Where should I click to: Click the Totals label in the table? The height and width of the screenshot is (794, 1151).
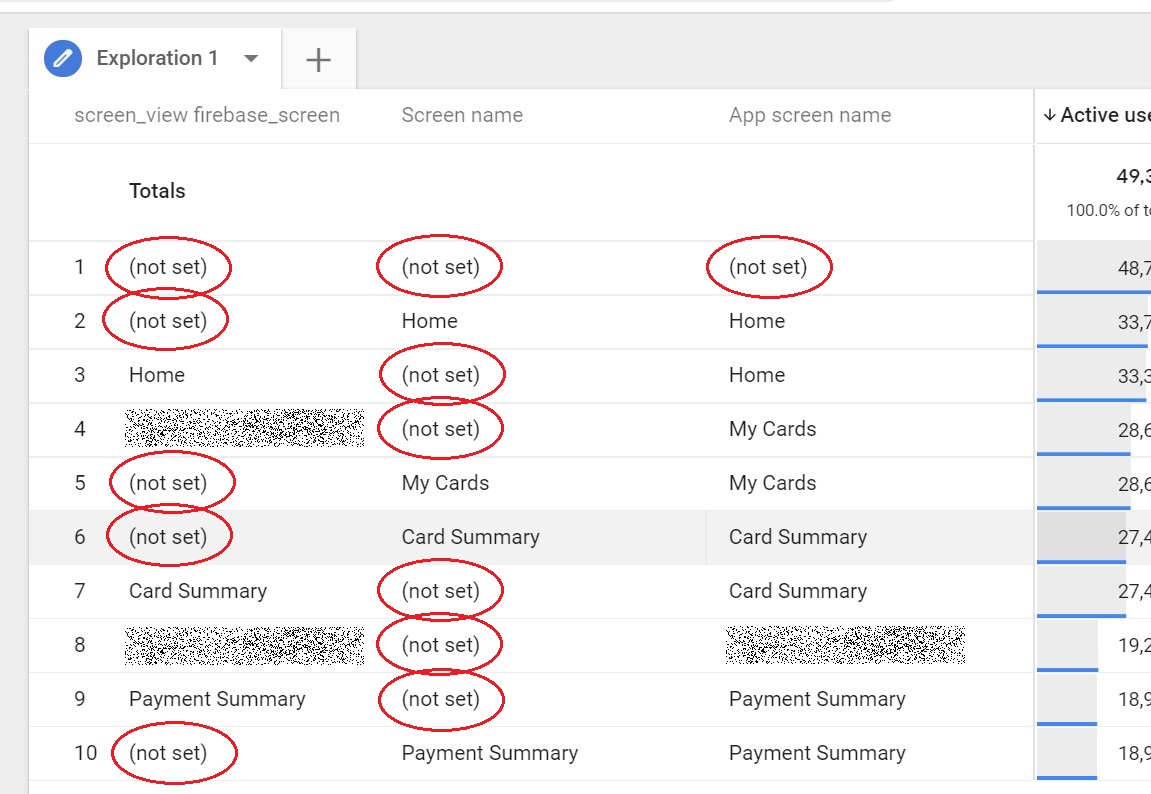pyautogui.click(x=156, y=190)
